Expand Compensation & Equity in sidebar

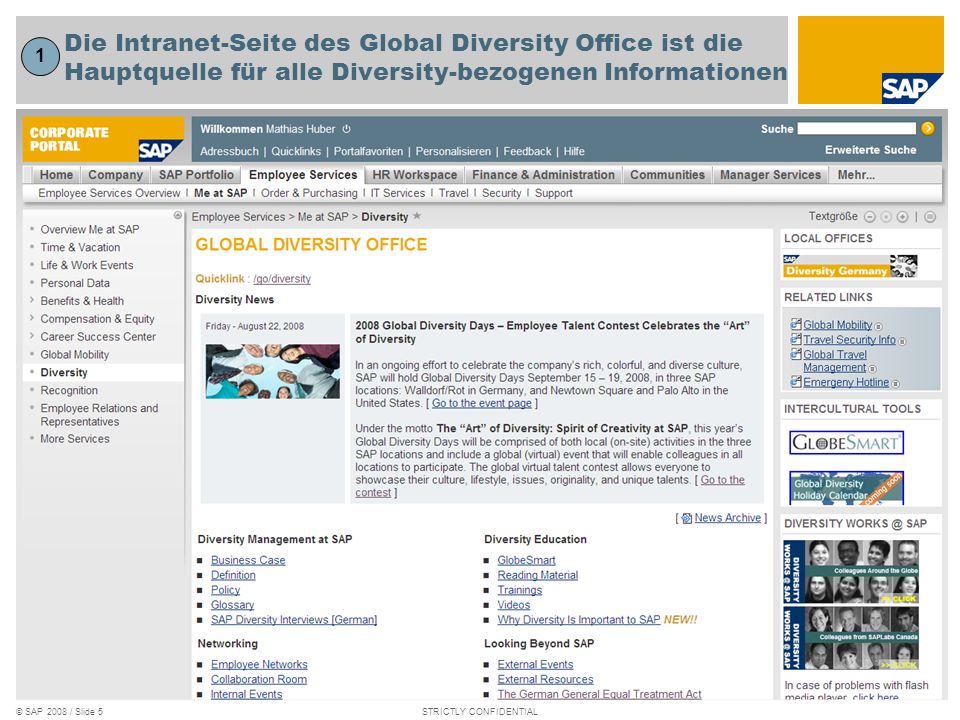coord(32,318)
